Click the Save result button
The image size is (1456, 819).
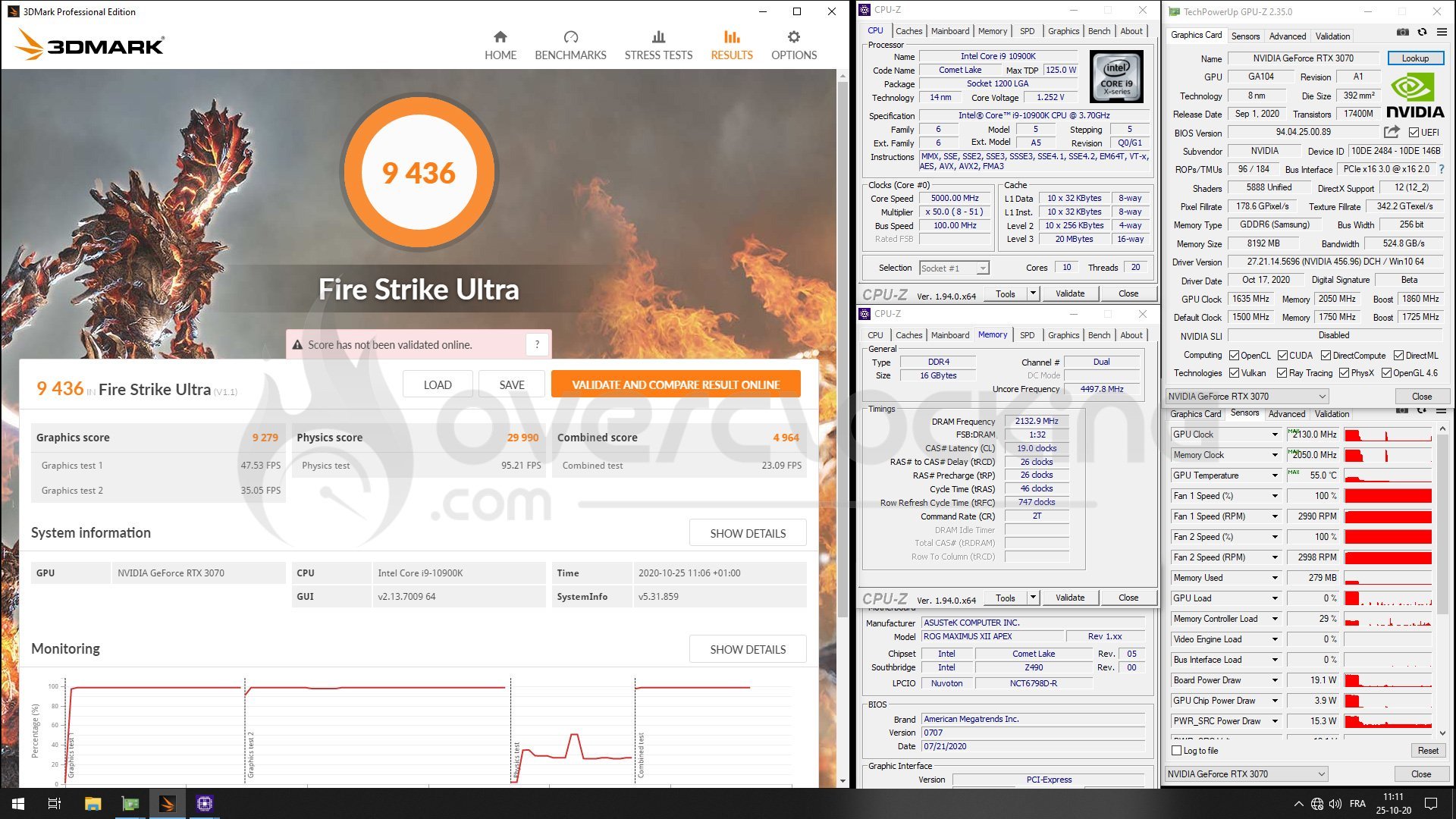tap(512, 384)
